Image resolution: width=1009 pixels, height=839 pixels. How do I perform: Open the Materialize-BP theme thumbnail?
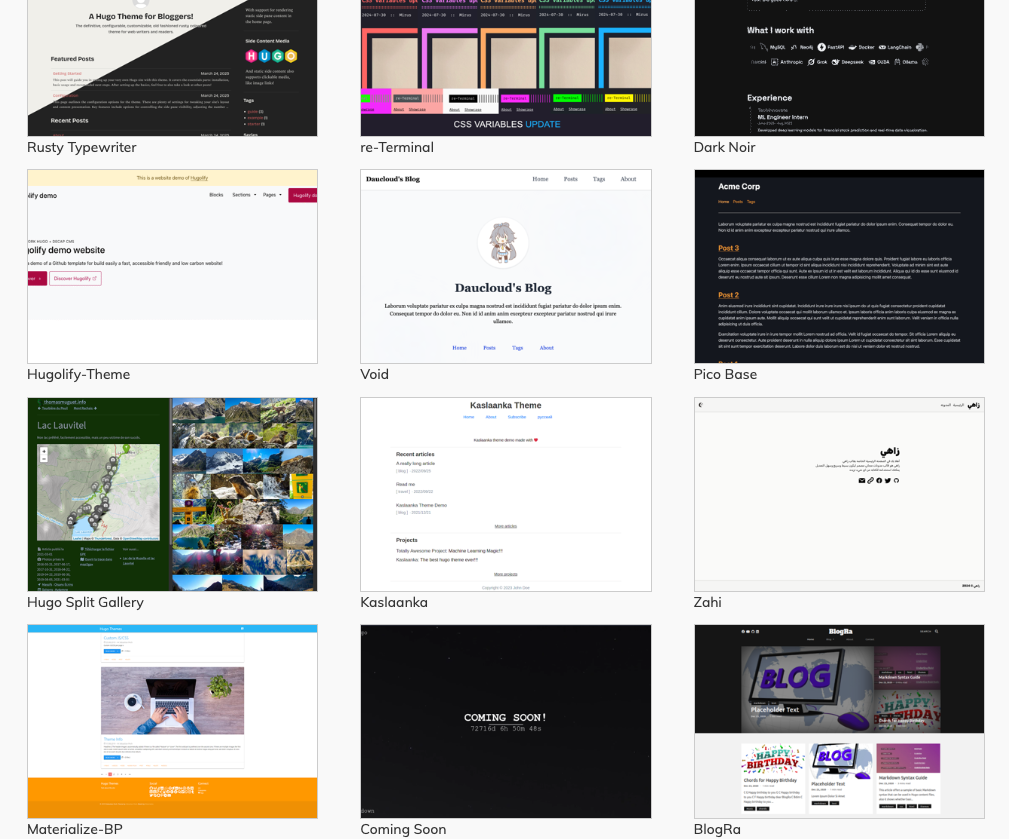pos(172,721)
